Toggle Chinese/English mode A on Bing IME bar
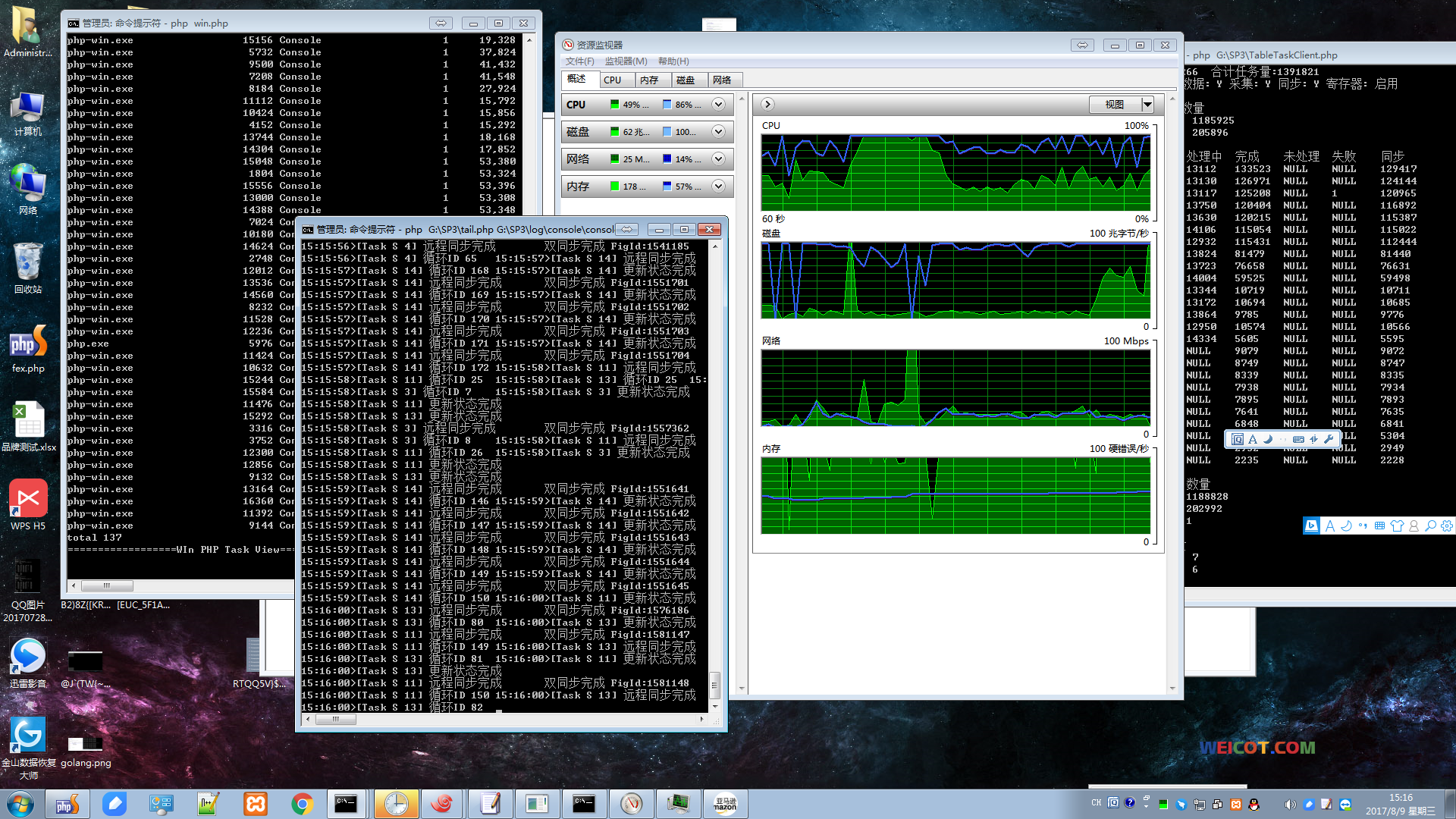This screenshot has width=1456, height=819. [1329, 526]
